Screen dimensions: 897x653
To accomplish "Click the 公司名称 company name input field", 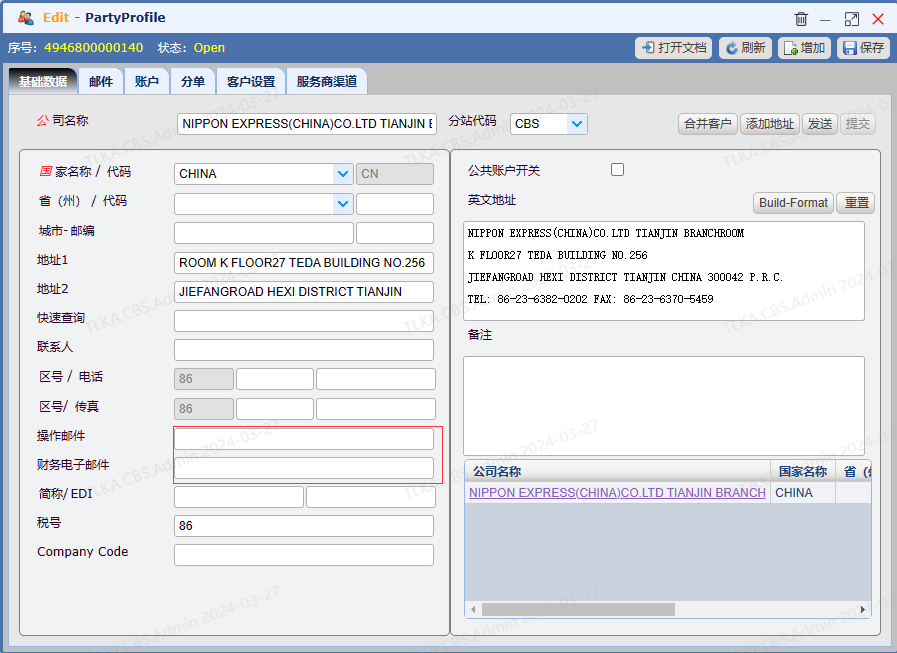I will click(x=307, y=124).
